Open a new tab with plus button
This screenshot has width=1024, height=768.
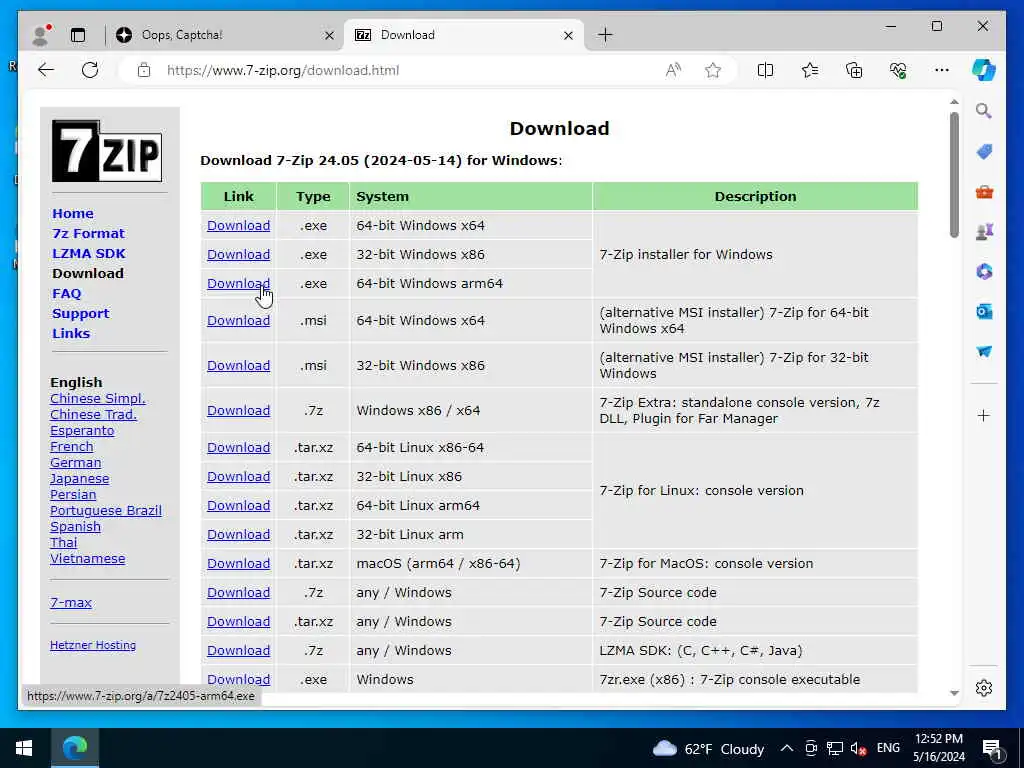605,35
